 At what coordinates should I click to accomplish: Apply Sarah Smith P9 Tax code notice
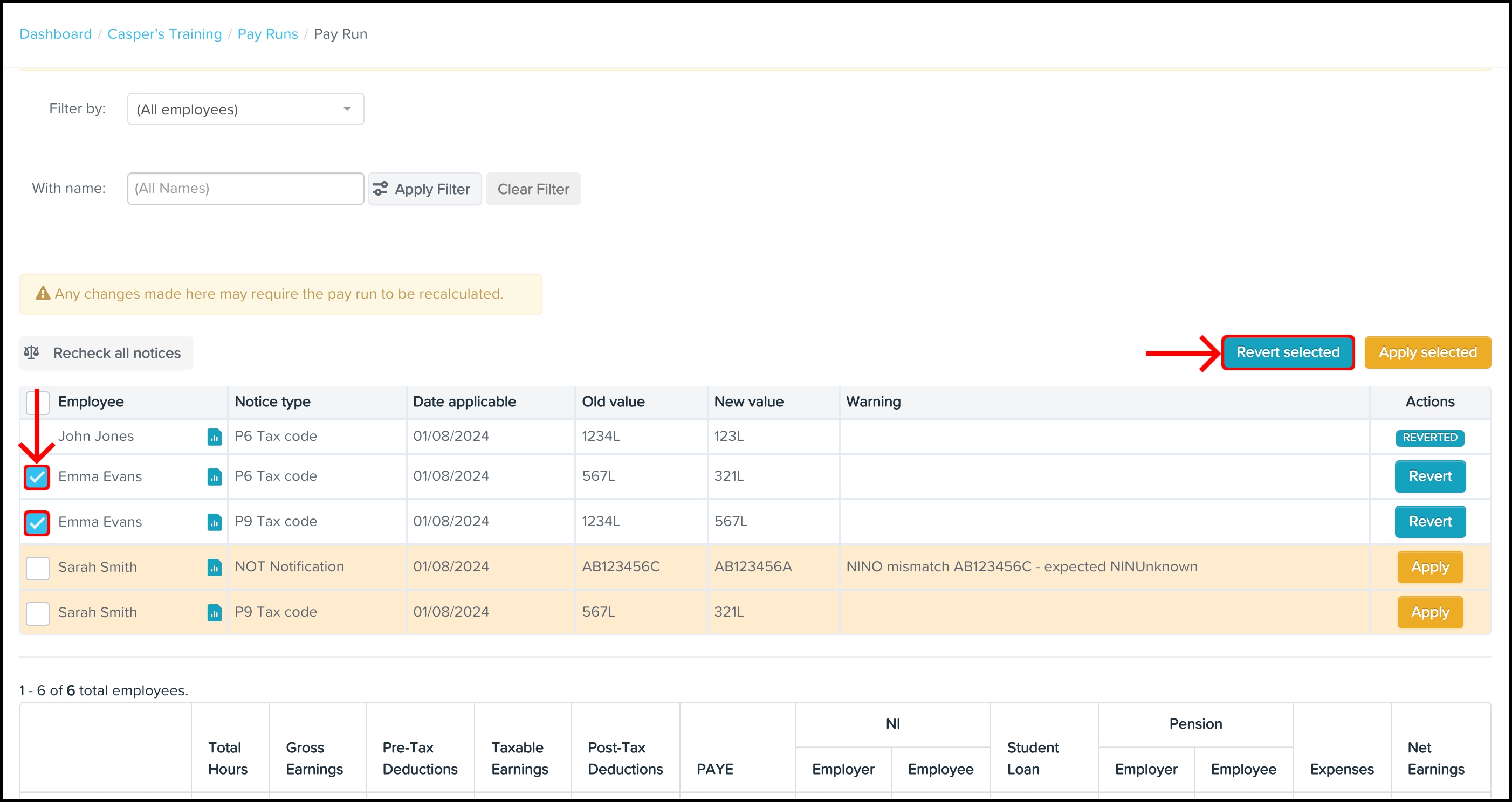[1430, 612]
